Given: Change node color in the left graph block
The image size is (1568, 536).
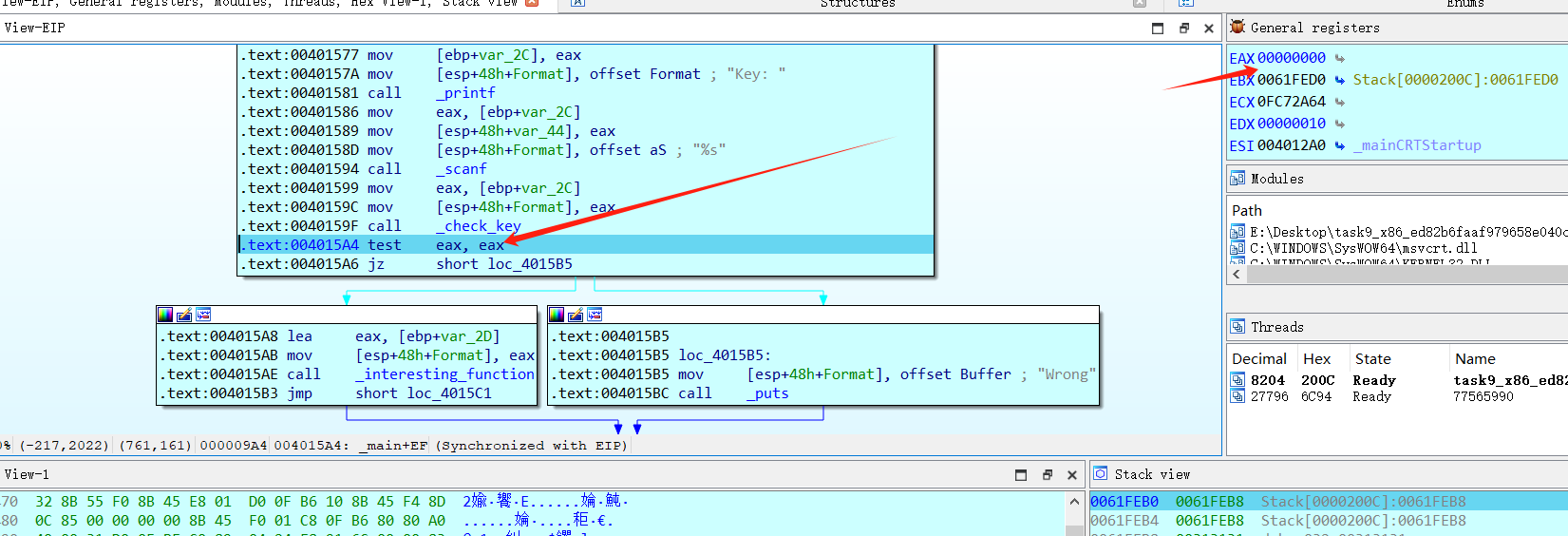Looking at the screenshot, I should 165,315.
